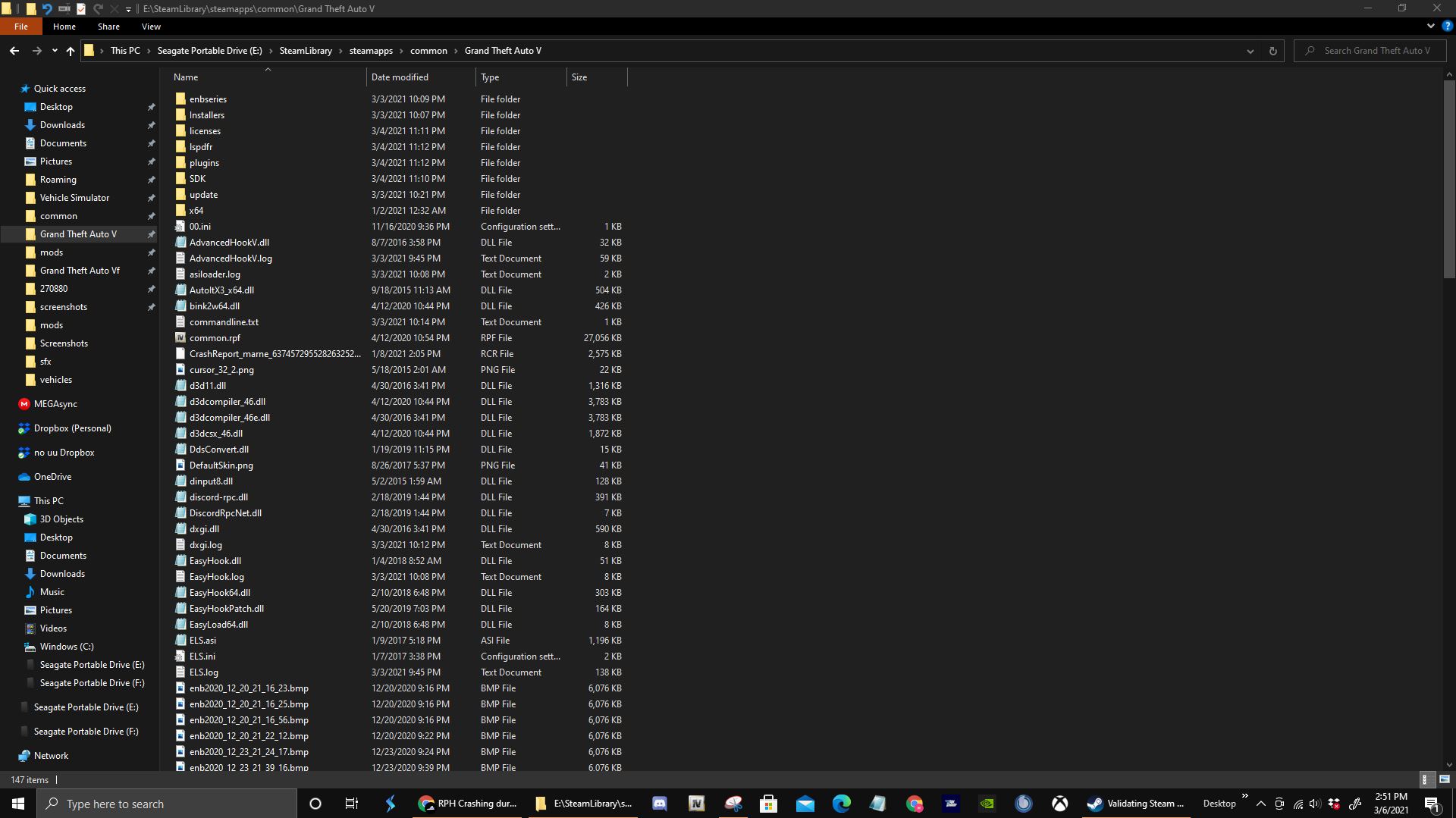The image size is (1456, 818).
Task: Select Windows (C:) drive in the navigation pane
Action: click(x=67, y=647)
